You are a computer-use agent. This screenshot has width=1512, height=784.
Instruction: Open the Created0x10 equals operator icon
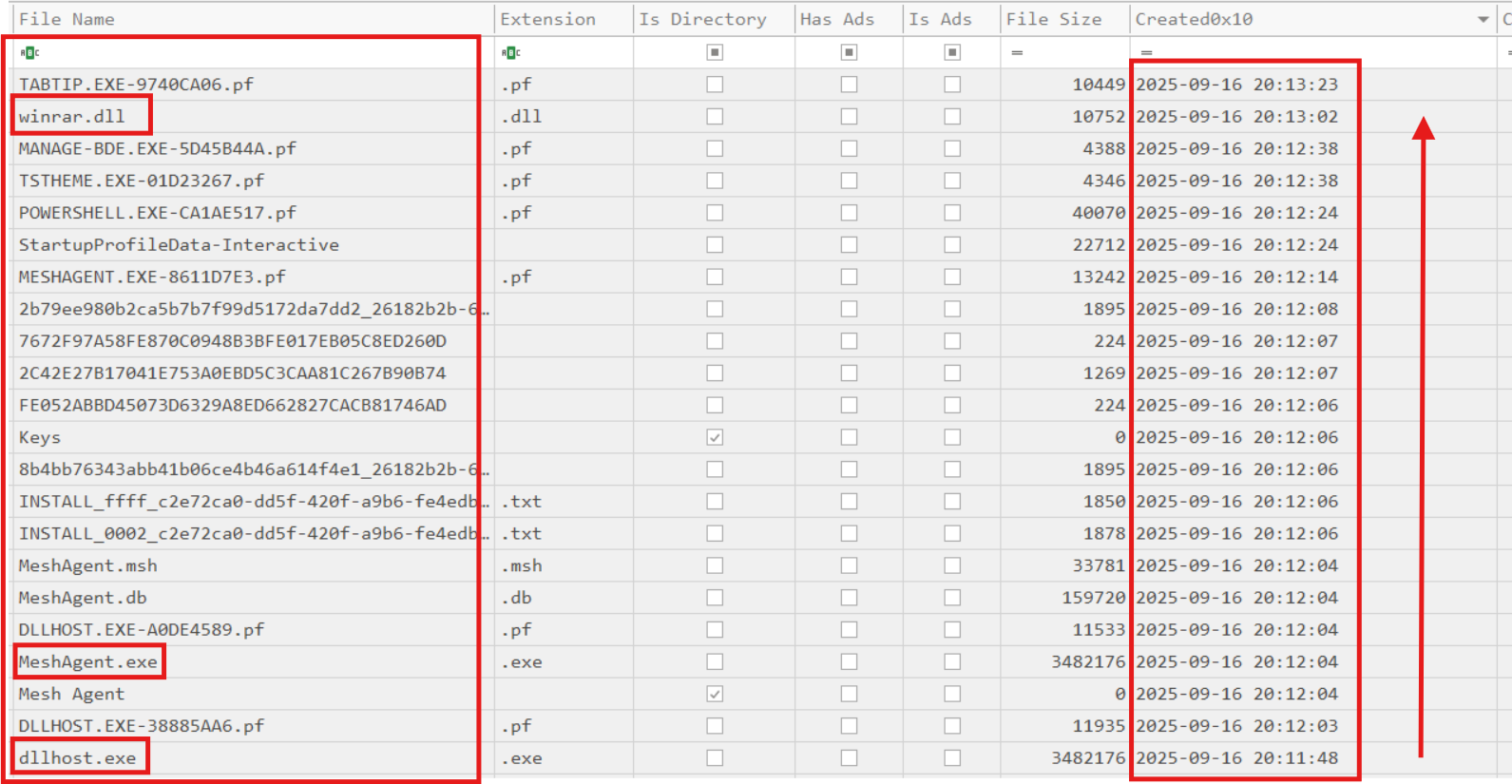1146,53
